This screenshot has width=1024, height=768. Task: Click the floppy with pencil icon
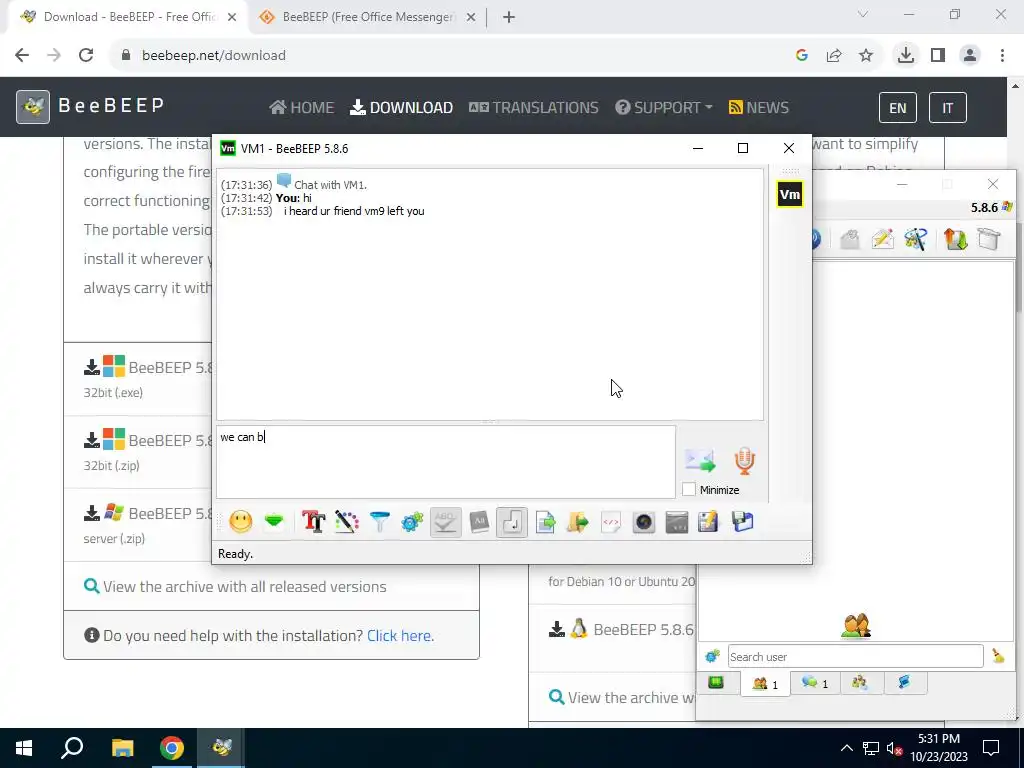click(708, 522)
